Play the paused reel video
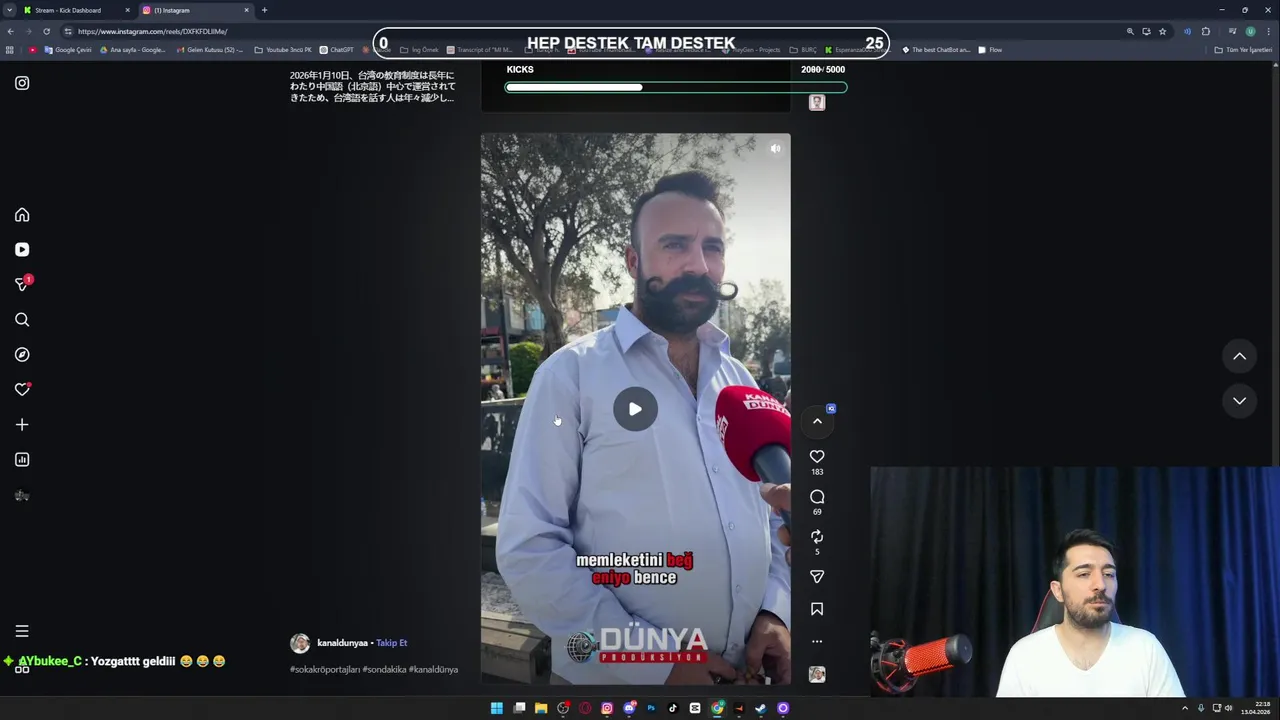The image size is (1280, 720). (635, 409)
